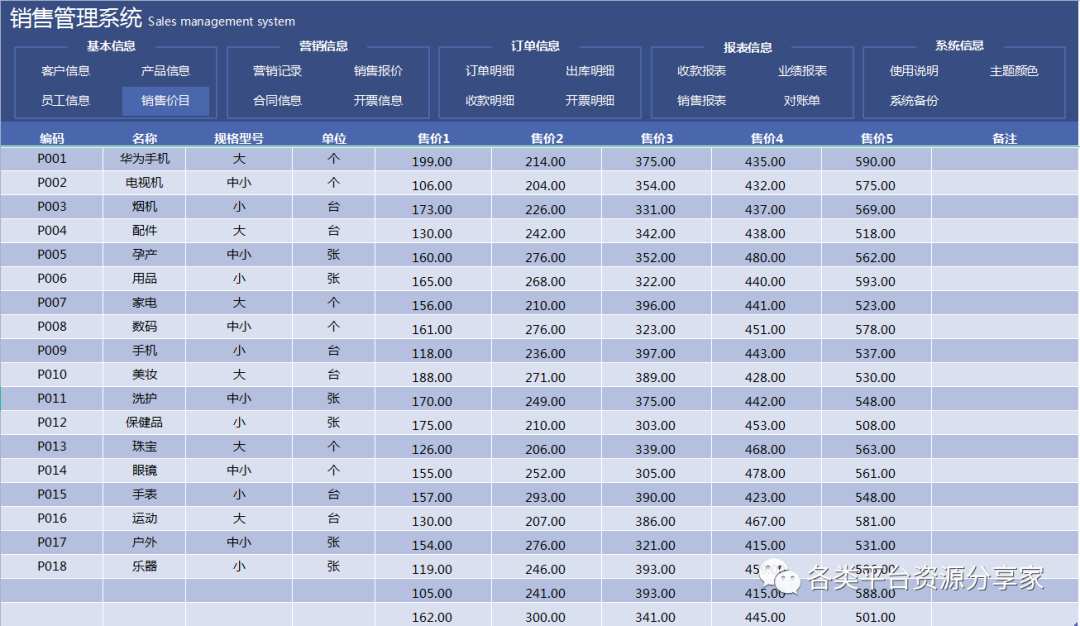Click the 售价5 column header
The width and height of the screenshot is (1080, 626).
(x=876, y=138)
